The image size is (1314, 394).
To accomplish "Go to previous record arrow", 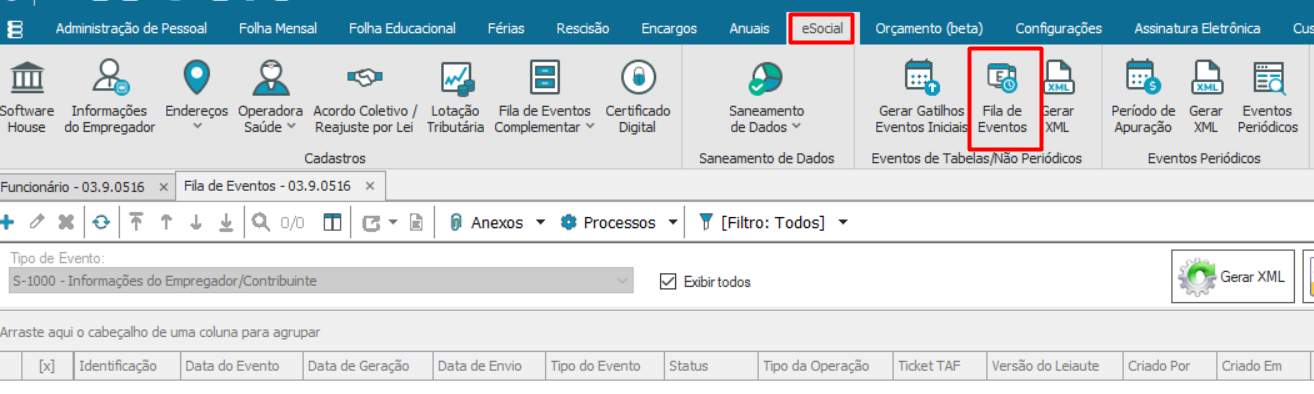I will coord(166,222).
